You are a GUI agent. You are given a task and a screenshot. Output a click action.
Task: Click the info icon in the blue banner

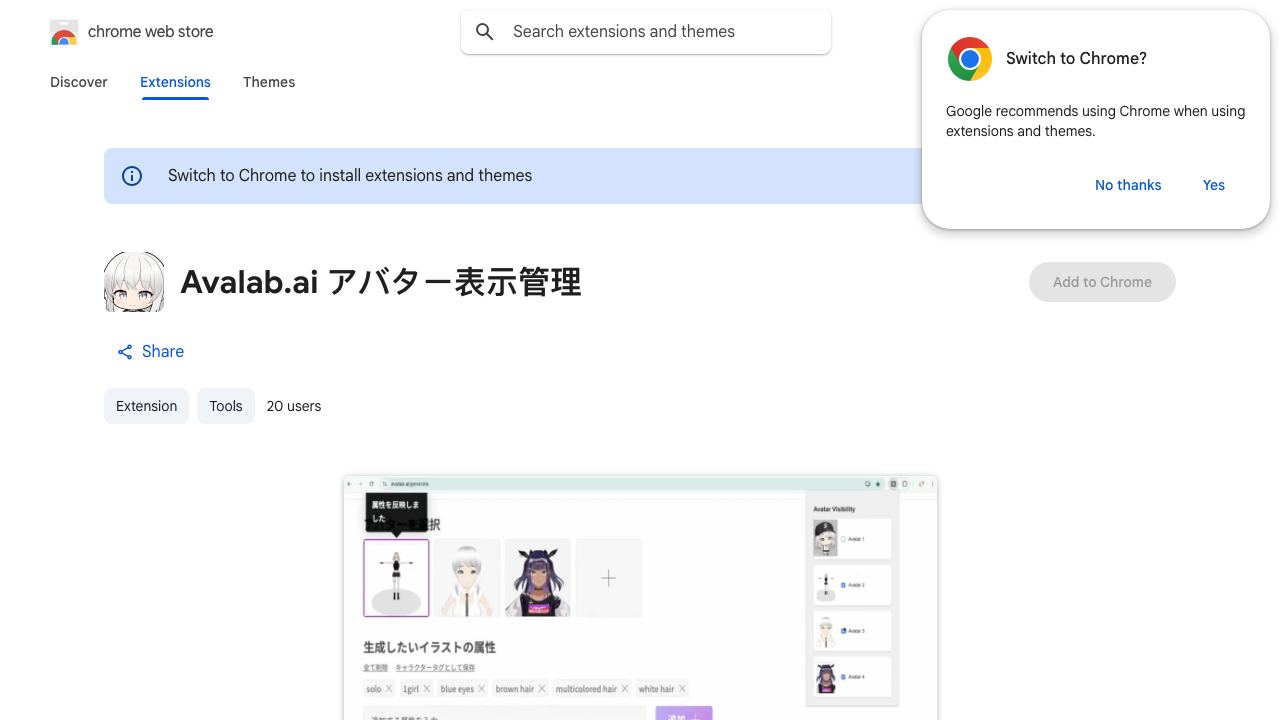[132, 176]
